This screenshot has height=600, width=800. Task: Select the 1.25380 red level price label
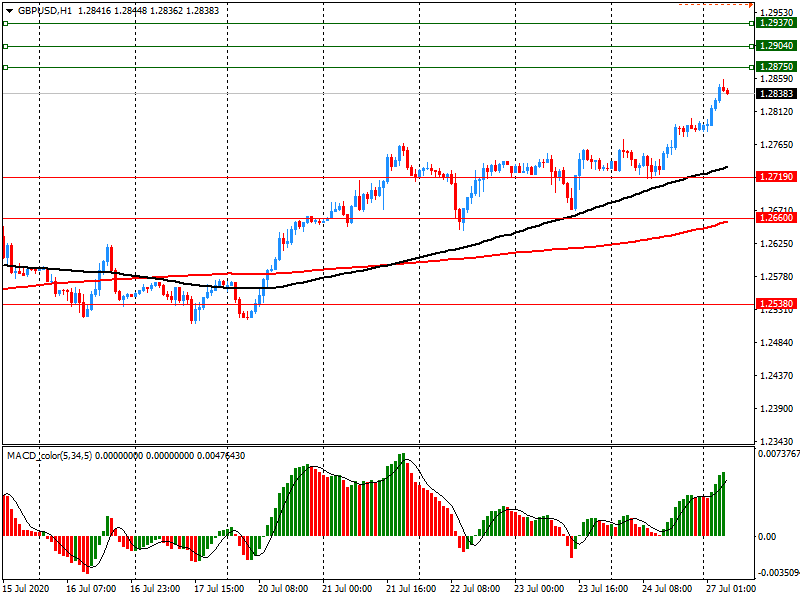click(777, 304)
